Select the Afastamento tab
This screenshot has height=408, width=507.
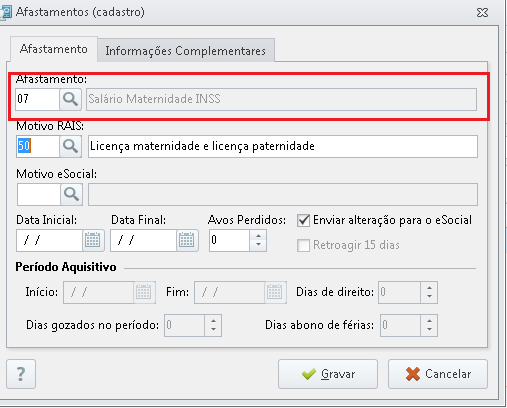[x=54, y=49]
